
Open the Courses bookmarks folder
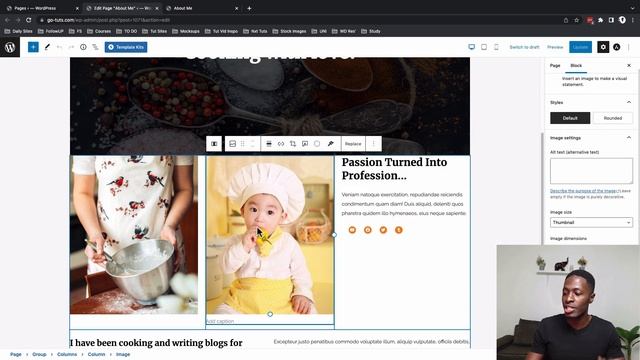point(99,31)
